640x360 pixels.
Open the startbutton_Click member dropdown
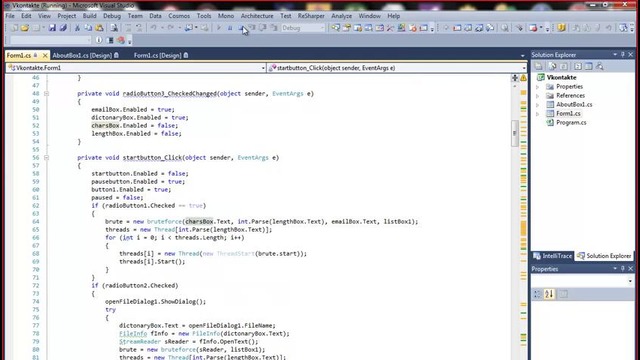point(397,68)
